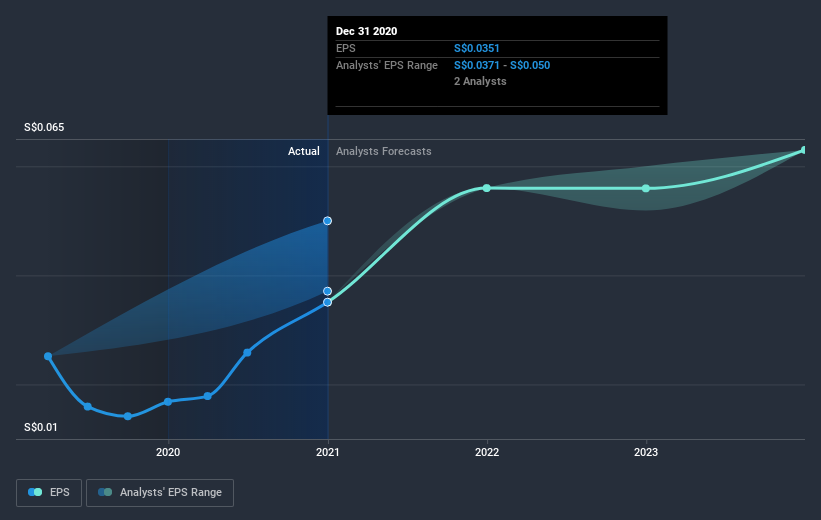Select the first EPS point in early 2019

[48, 356]
